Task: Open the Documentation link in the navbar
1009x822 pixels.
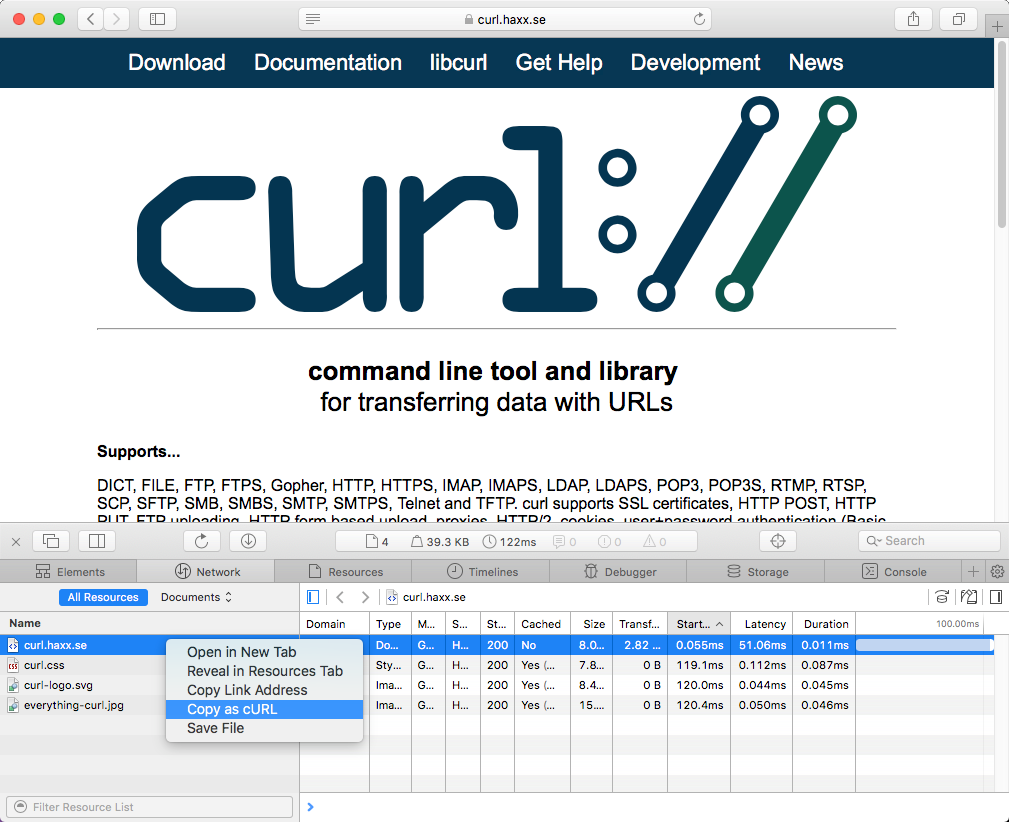Action: point(327,62)
